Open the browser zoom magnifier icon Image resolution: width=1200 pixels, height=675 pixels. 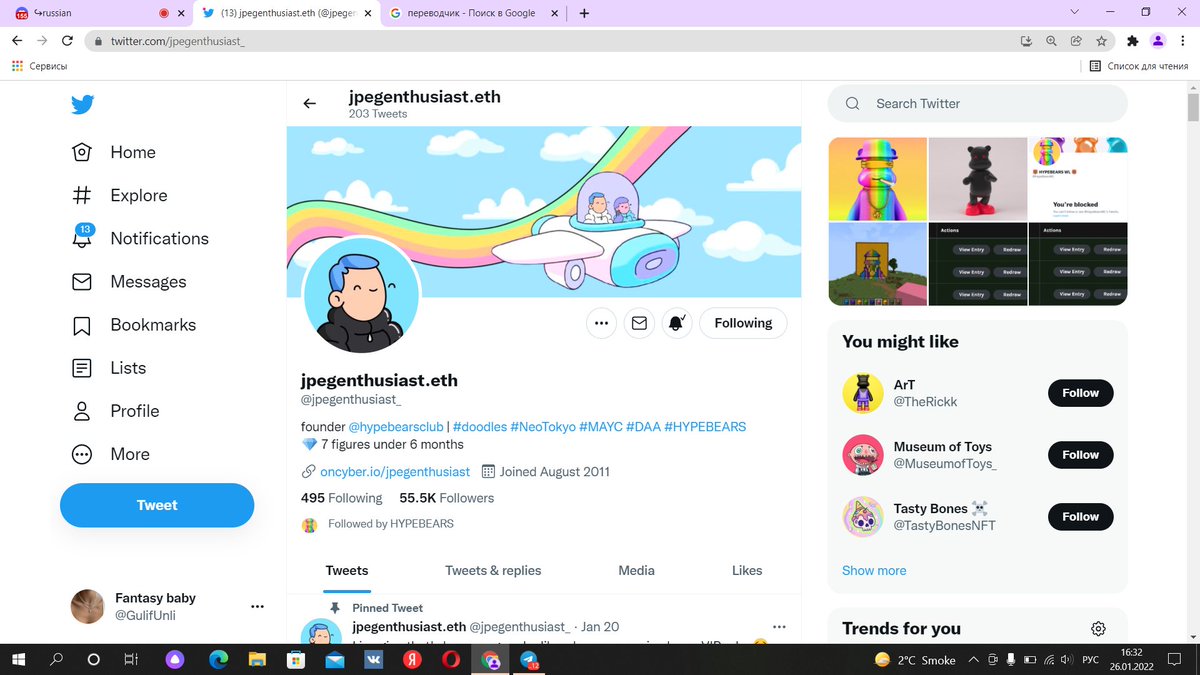pyautogui.click(x=1051, y=41)
